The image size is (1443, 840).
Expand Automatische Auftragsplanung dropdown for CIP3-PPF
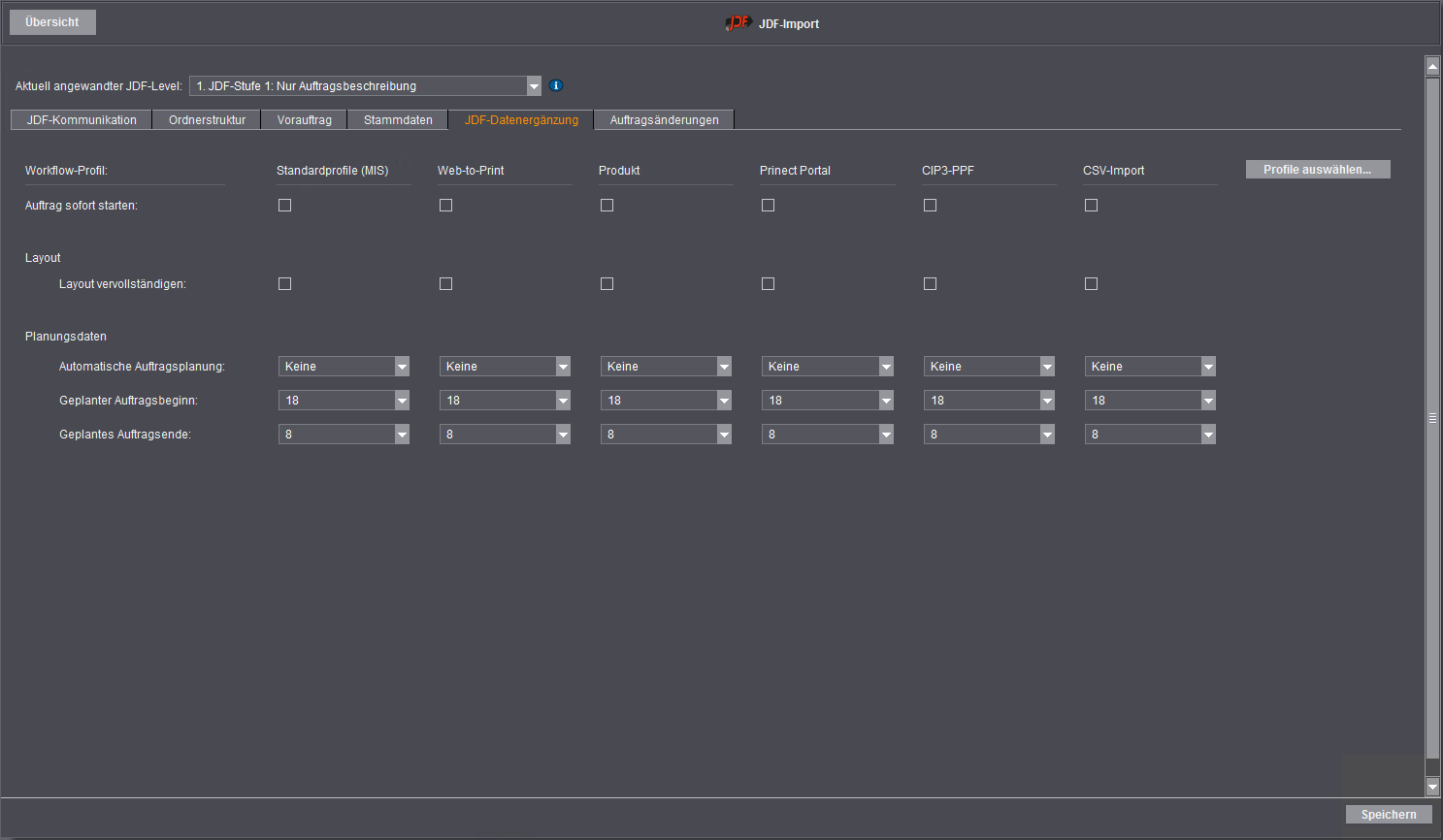pos(989,366)
